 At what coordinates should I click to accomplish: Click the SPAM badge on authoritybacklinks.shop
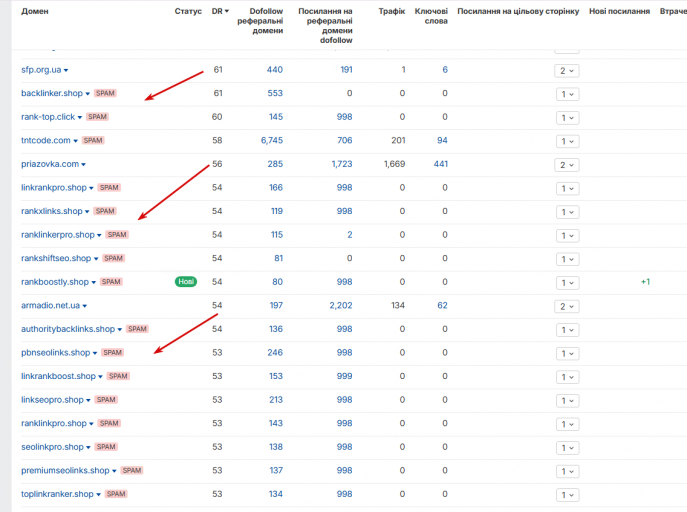pos(137,329)
